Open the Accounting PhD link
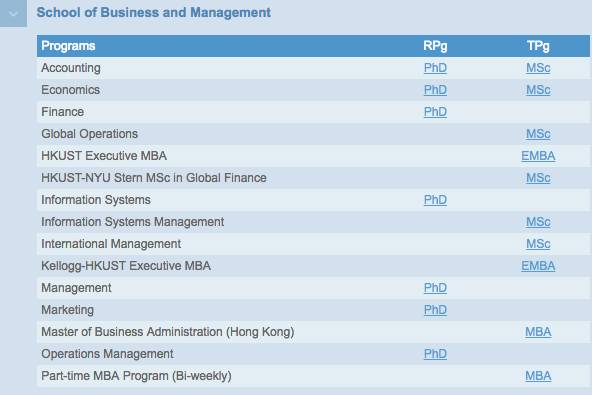 click(435, 68)
